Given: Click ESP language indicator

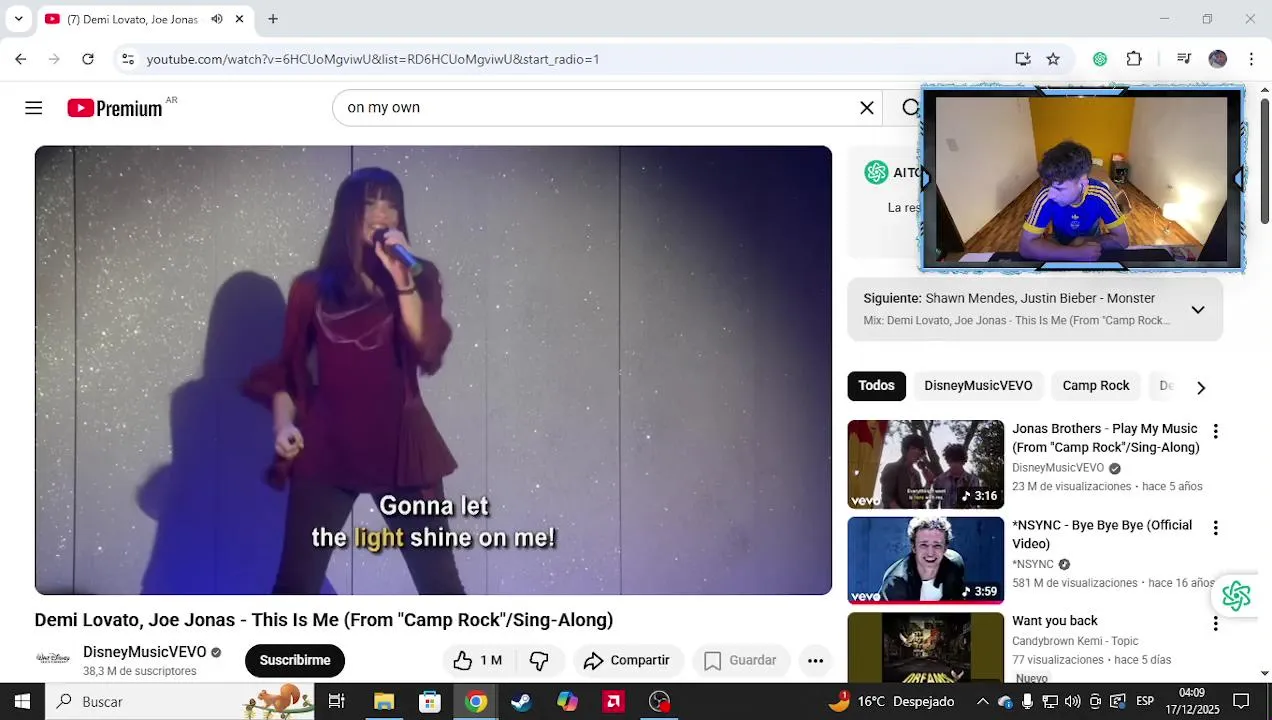Looking at the screenshot, I should click(x=1145, y=702).
